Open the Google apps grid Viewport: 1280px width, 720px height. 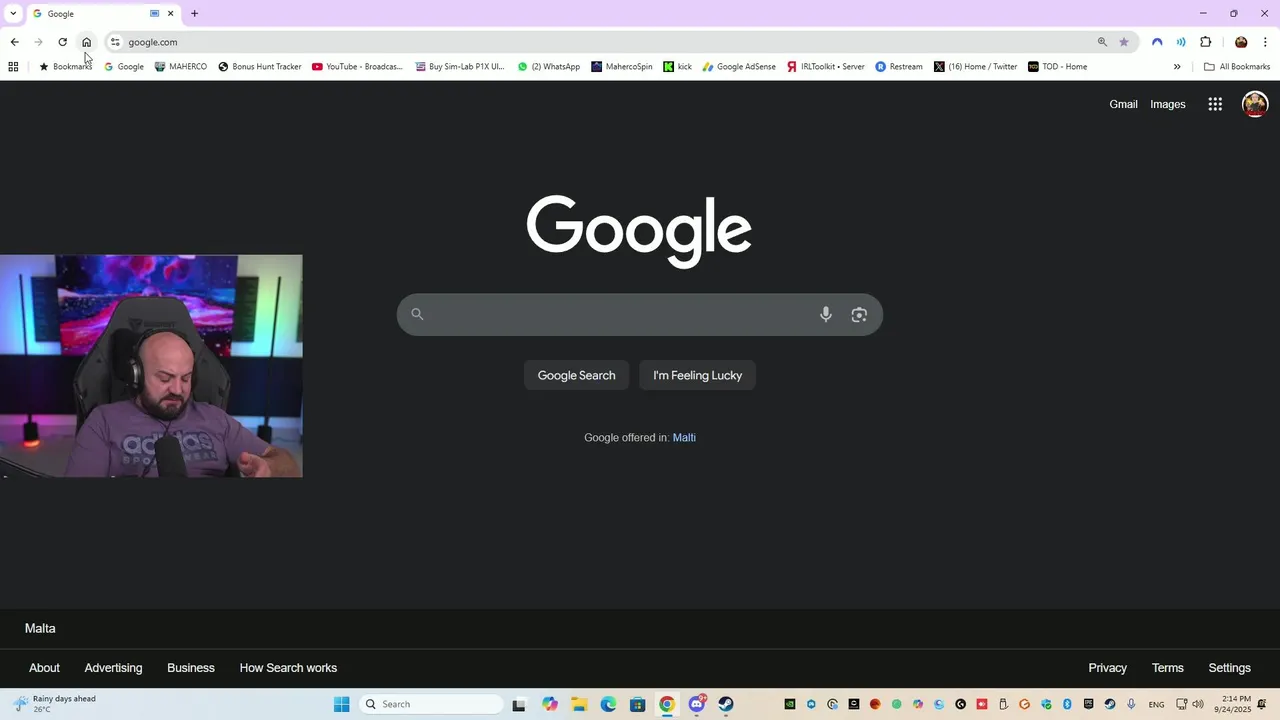coord(1215,104)
